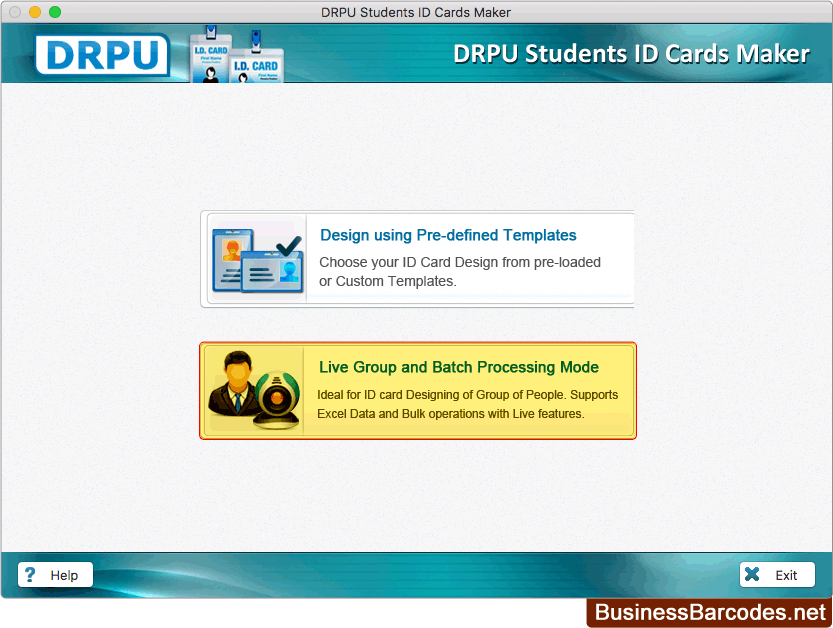Click the ID cards icon for Pre-defined Templates
833x628 pixels.
258,260
